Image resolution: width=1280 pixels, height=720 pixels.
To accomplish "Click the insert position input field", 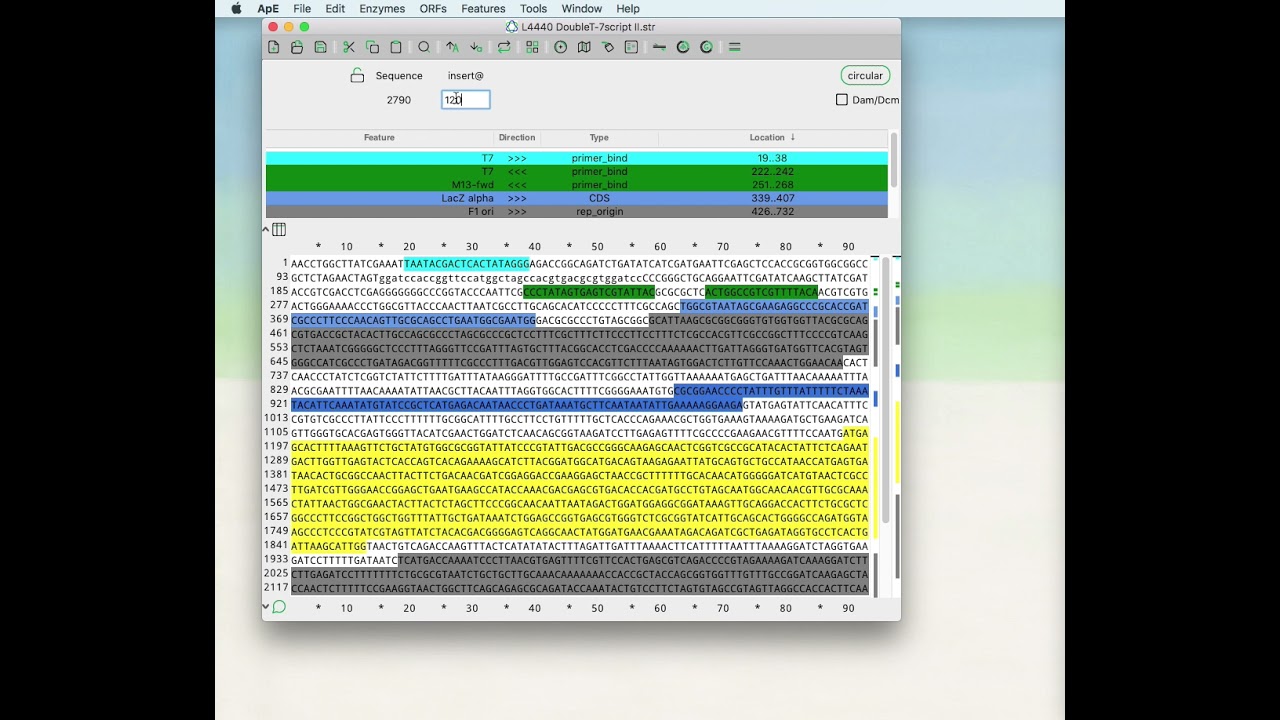I will [x=466, y=99].
